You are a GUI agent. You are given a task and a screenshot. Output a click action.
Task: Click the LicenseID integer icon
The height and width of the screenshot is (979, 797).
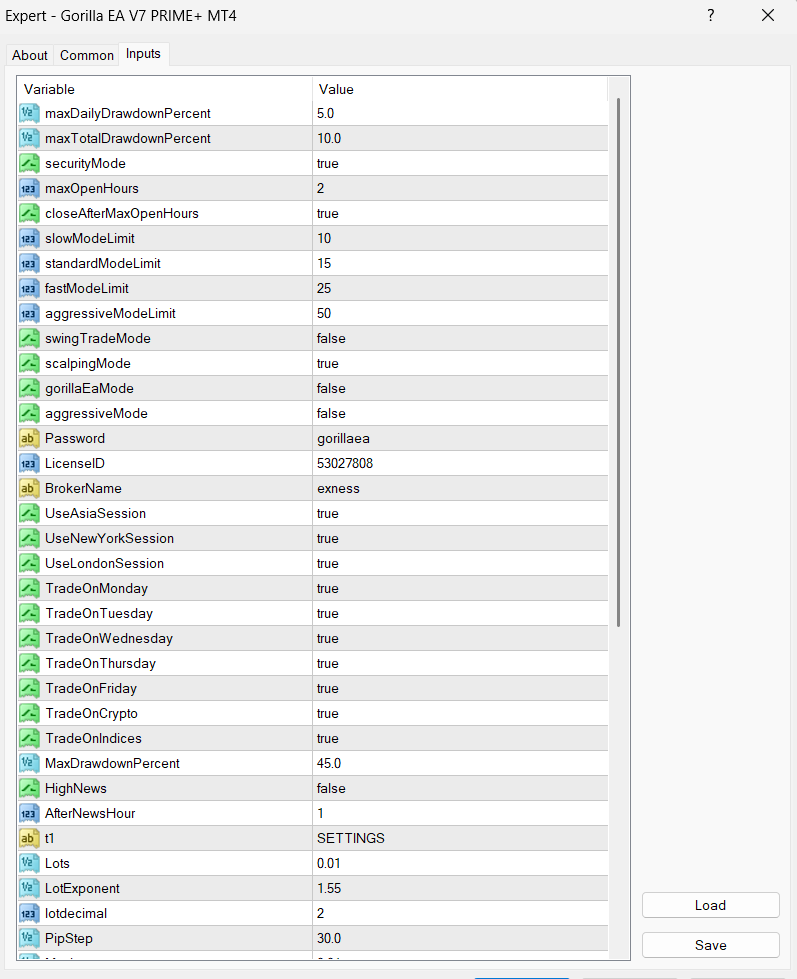29,463
